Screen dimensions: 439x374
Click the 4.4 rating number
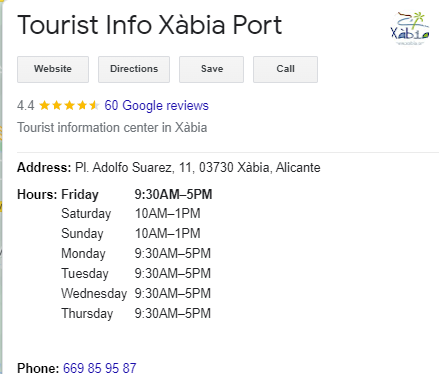[26, 106]
